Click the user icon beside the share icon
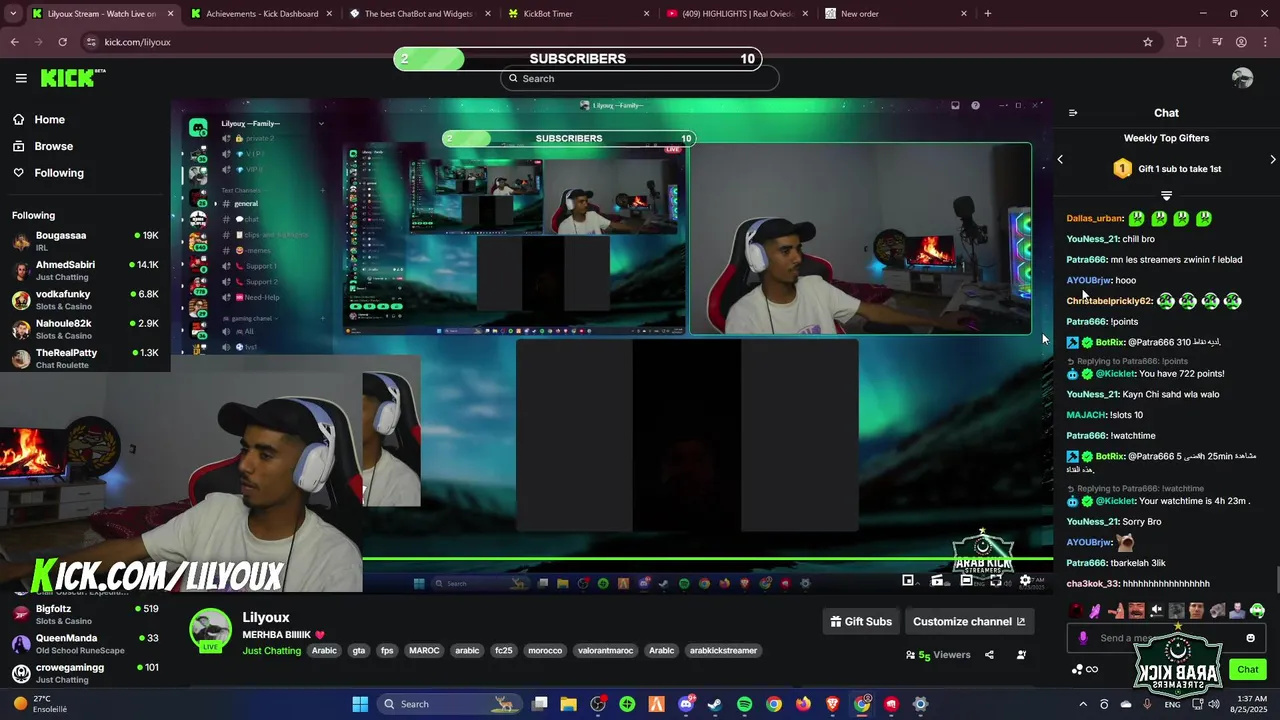This screenshot has width=1280, height=720. click(x=1021, y=655)
